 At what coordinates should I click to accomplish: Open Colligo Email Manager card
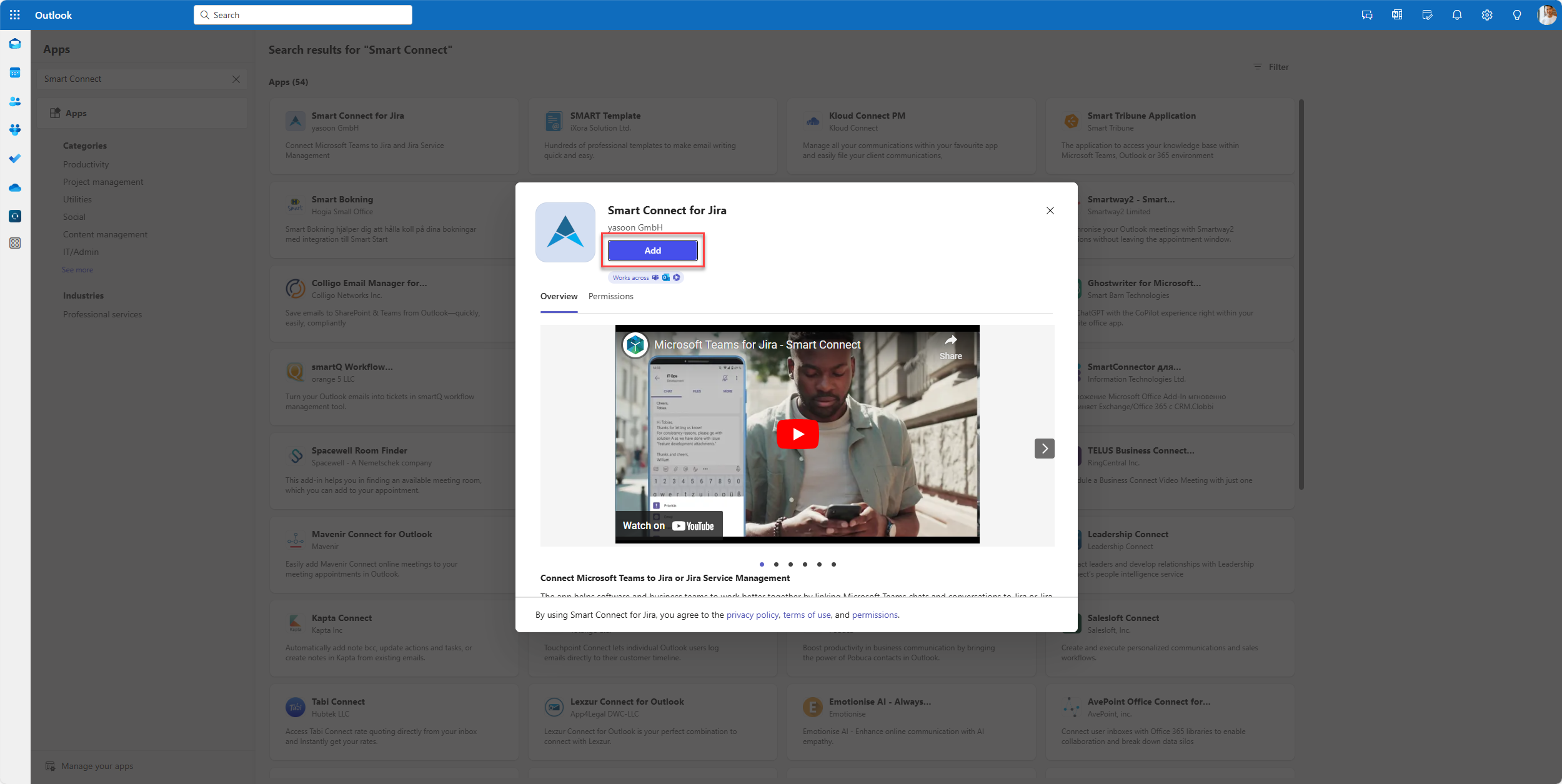point(394,304)
